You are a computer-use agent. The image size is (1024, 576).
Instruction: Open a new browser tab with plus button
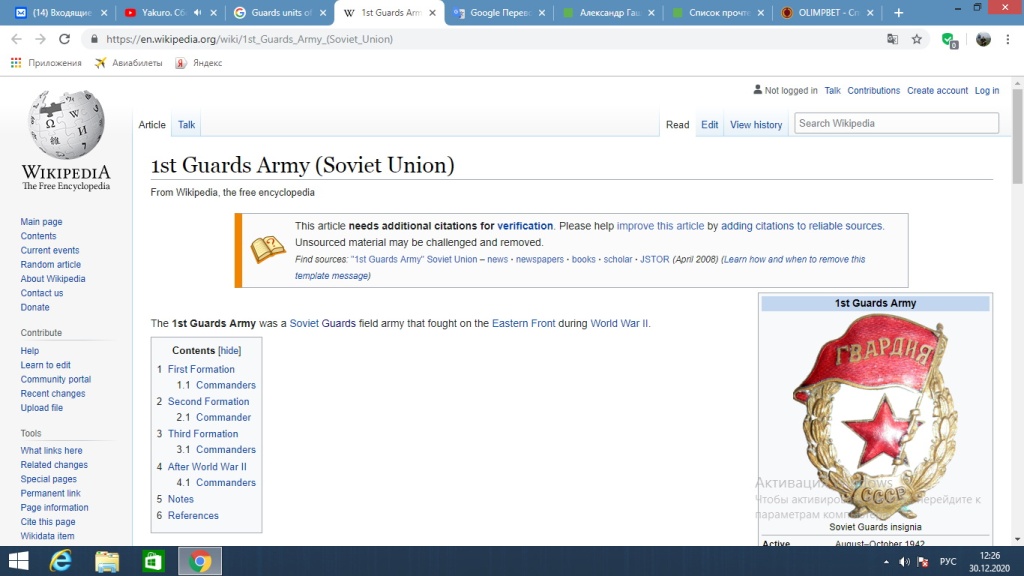pyautogui.click(x=898, y=13)
